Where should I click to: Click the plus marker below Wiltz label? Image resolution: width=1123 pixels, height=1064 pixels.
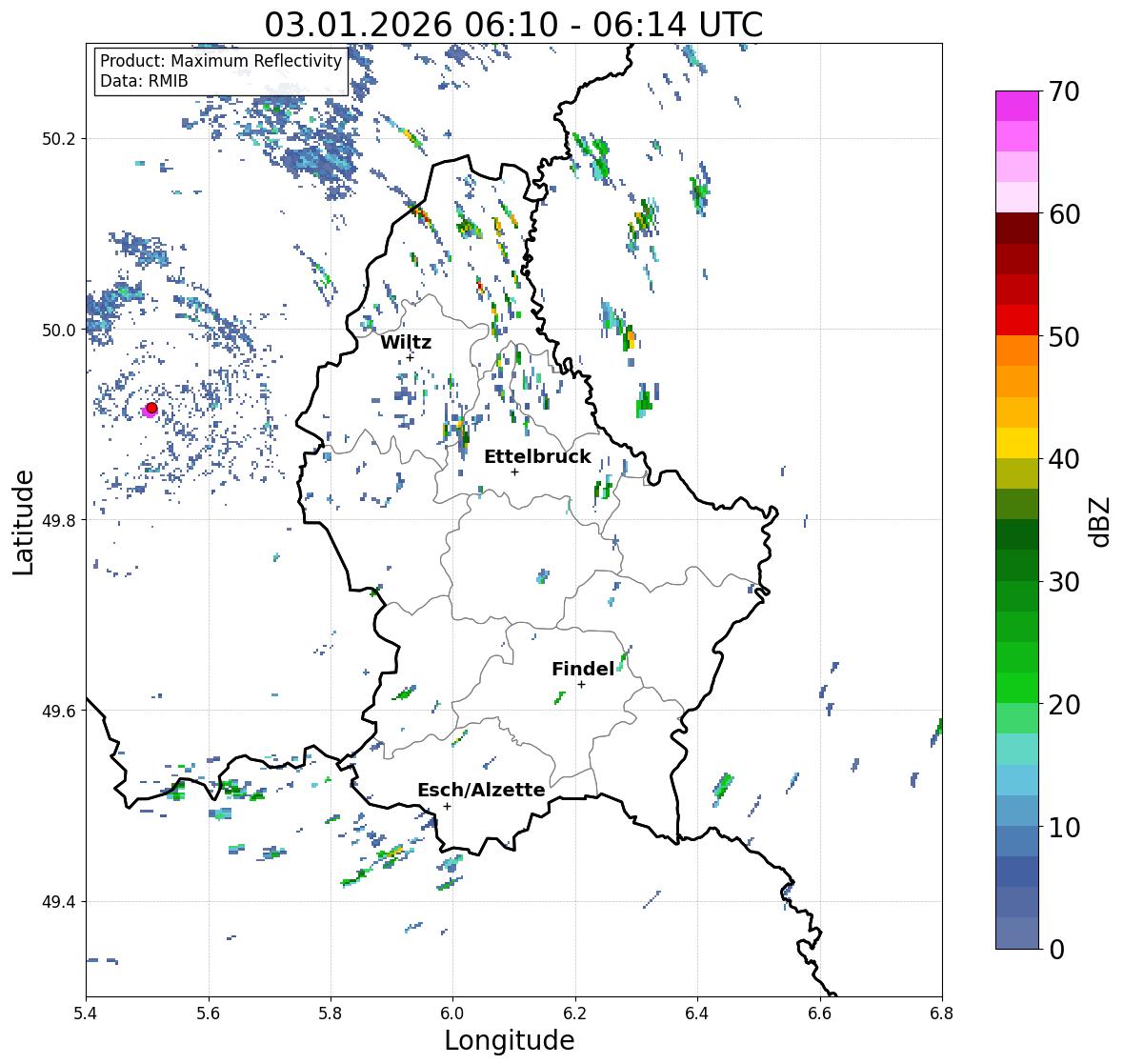[410, 357]
